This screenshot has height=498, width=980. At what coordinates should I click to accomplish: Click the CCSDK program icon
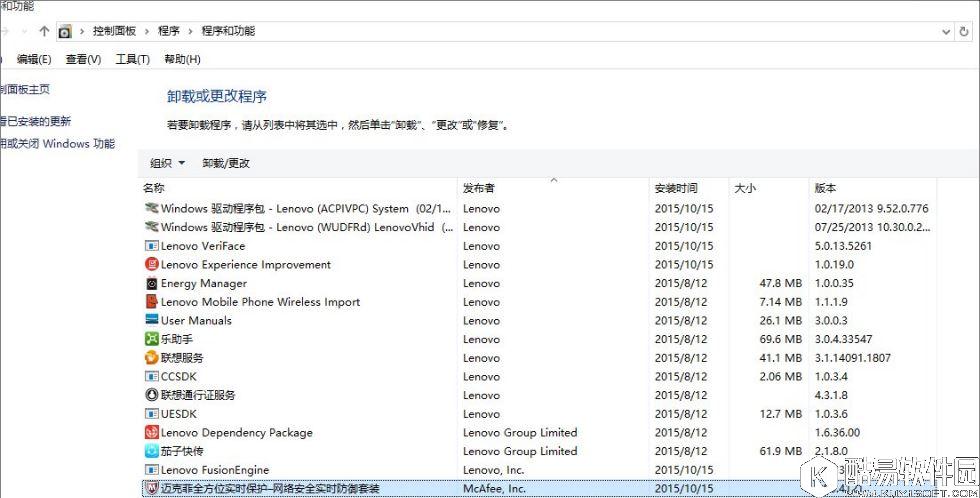pyautogui.click(x=151, y=376)
